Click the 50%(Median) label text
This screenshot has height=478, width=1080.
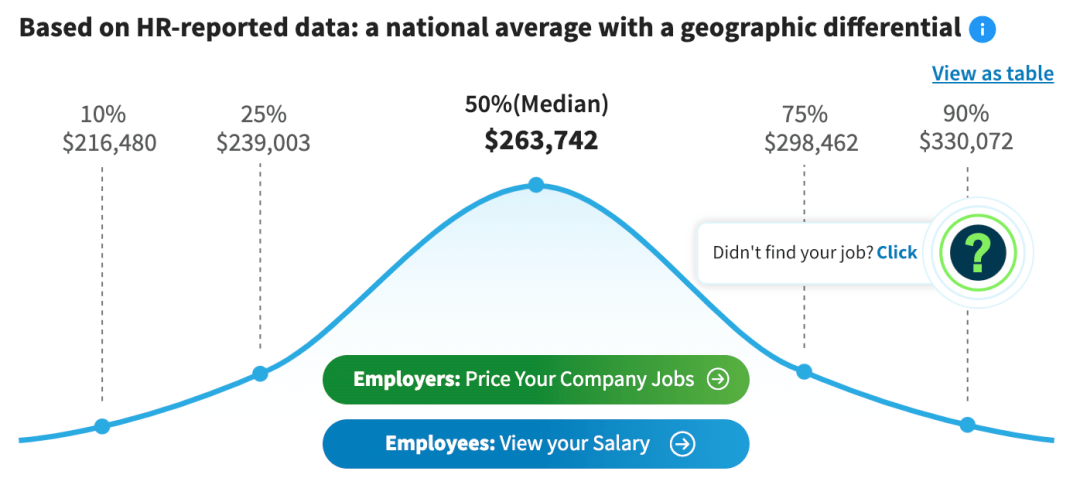[x=536, y=104]
